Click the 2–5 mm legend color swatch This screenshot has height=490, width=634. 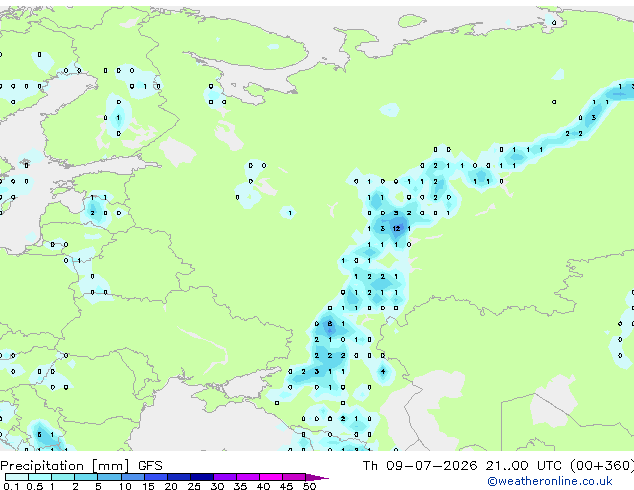86,477
